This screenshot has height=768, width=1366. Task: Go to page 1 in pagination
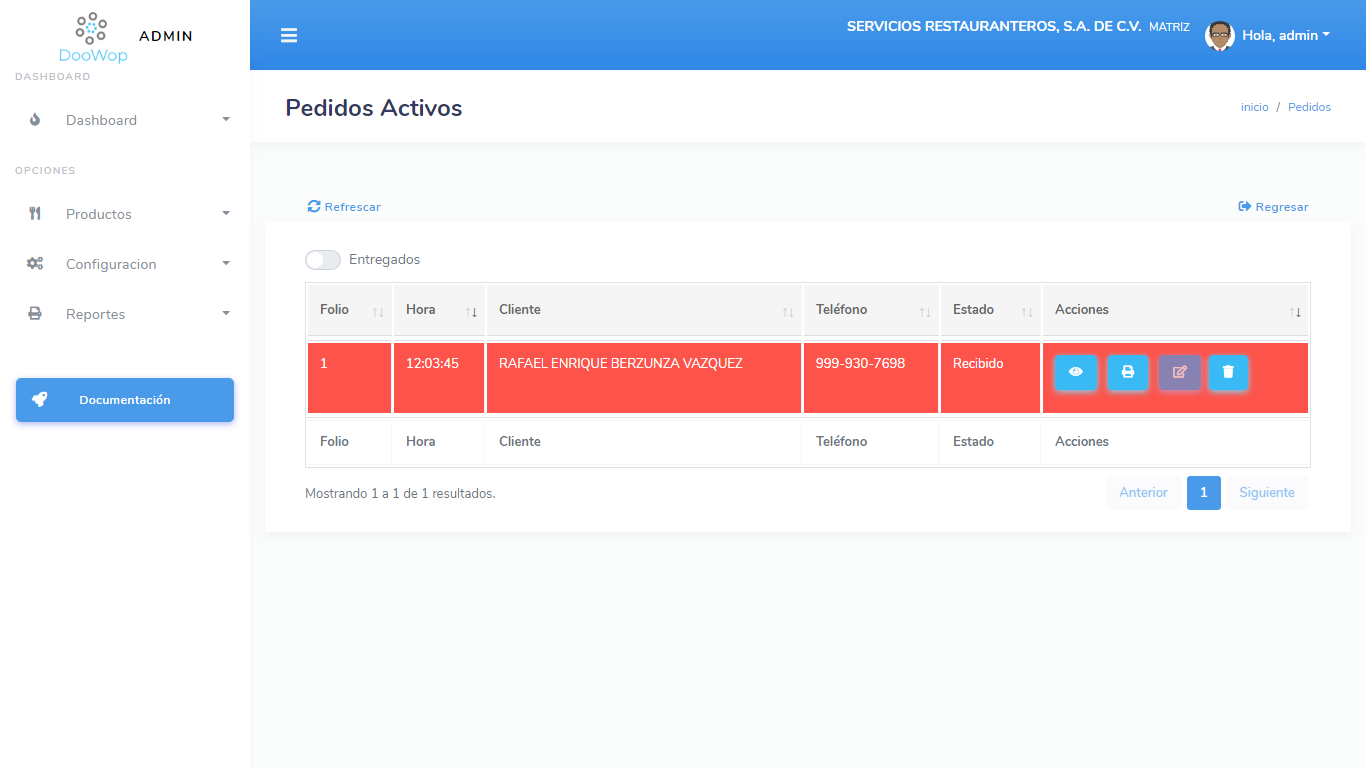(1204, 493)
